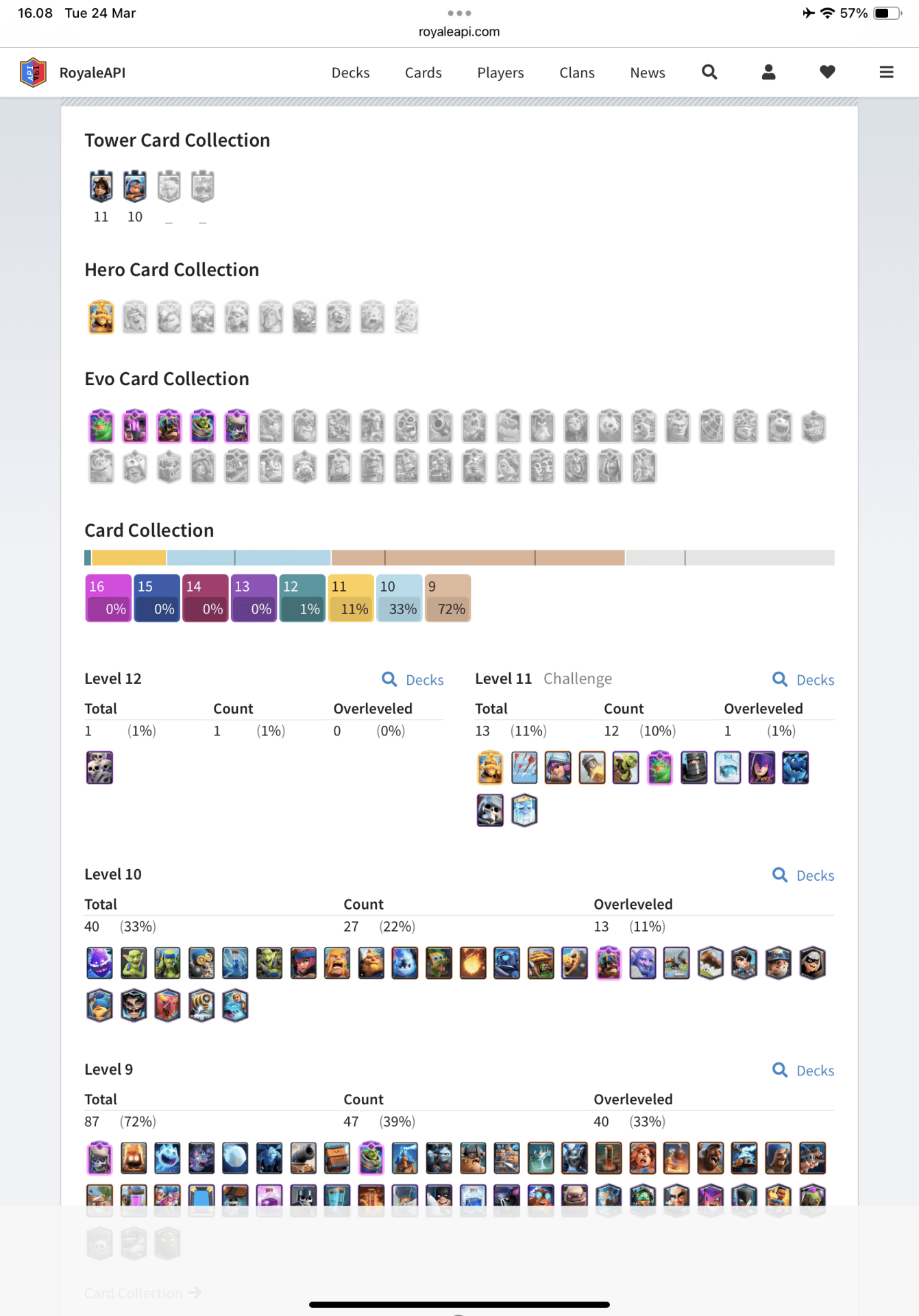Open the search magnifier in navbar
Image resolution: width=919 pixels, height=1316 pixels.
tap(709, 72)
